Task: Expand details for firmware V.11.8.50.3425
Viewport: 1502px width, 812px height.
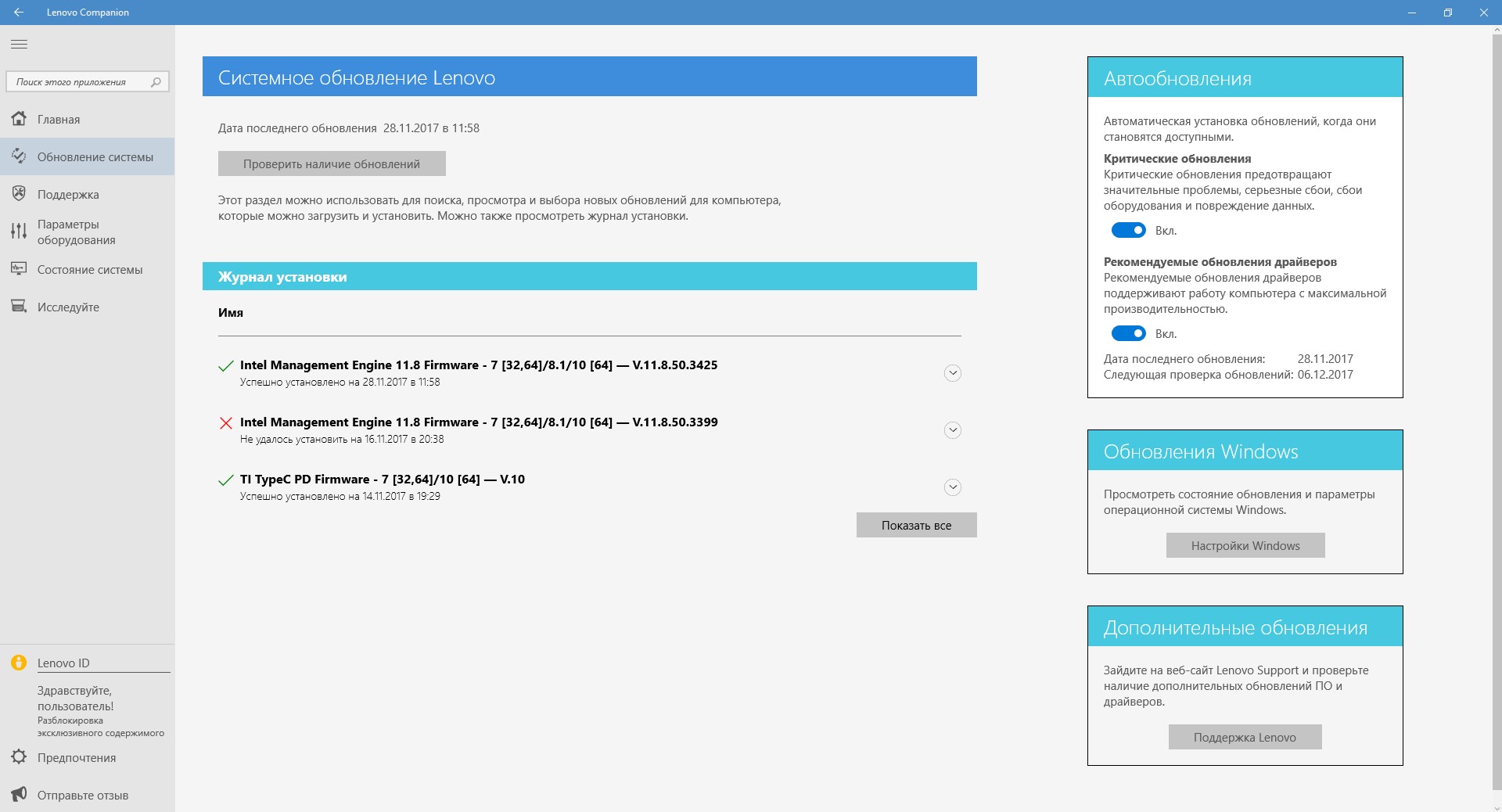Action: tap(952, 373)
